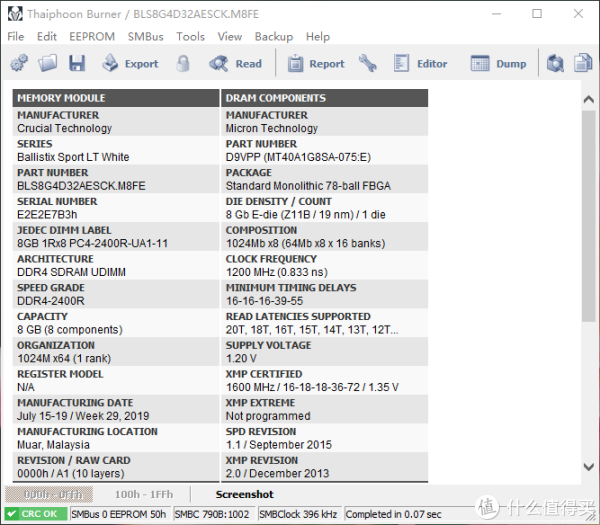Click the 8 GB (8 components) capacity value
The height and width of the screenshot is (525, 600).
70,329
